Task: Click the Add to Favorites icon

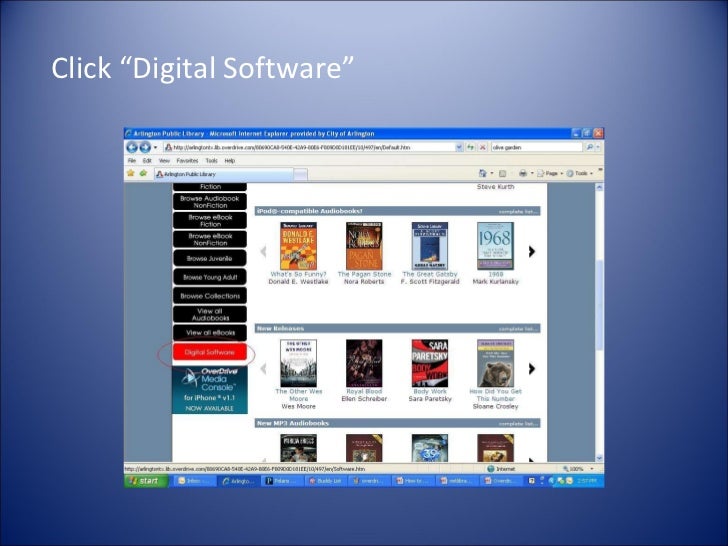Action: (143, 173)
